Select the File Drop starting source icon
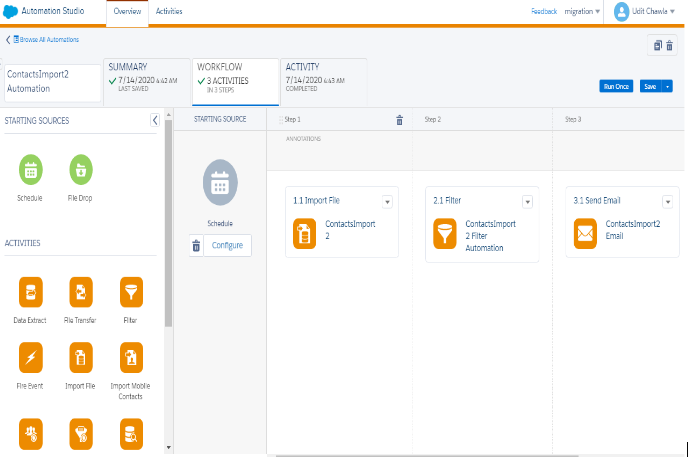The width and height of the screenshot is (688, 457). point(81,171)
